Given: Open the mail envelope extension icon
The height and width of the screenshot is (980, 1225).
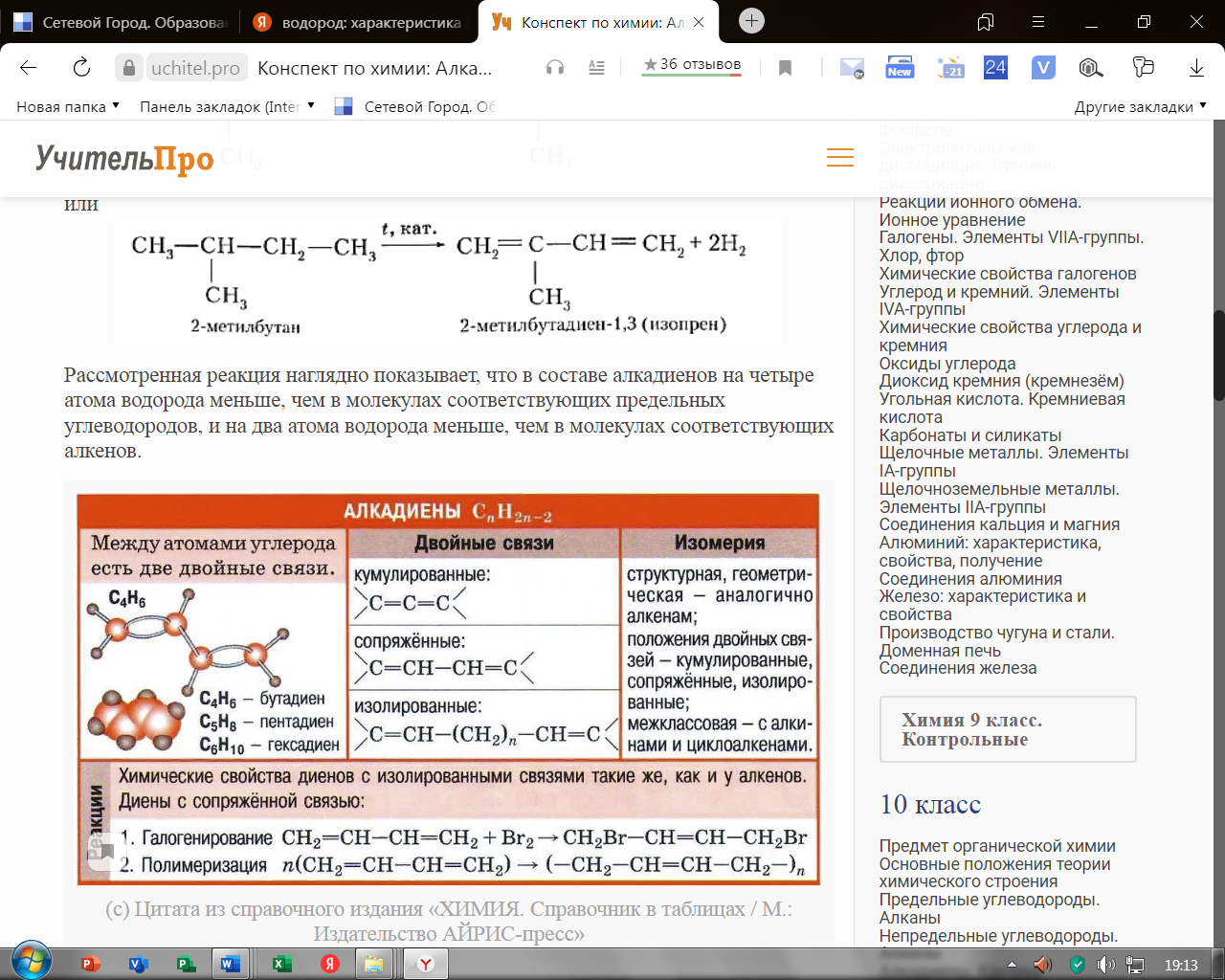Looking at the screenshot, I should tap(852, 68).
